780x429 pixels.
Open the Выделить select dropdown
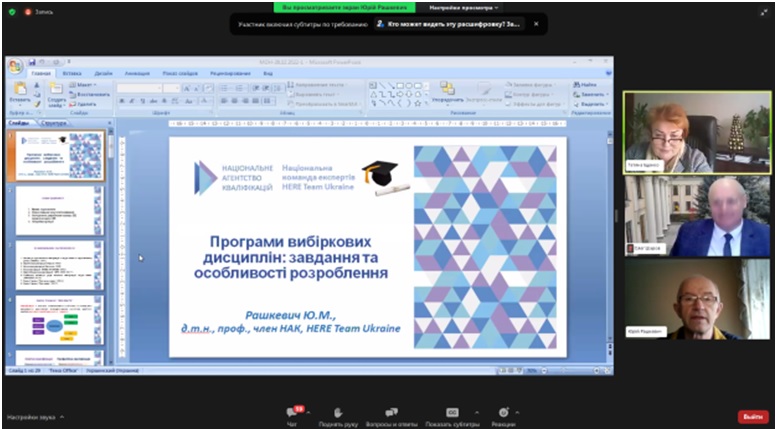(x=590, y=104)
